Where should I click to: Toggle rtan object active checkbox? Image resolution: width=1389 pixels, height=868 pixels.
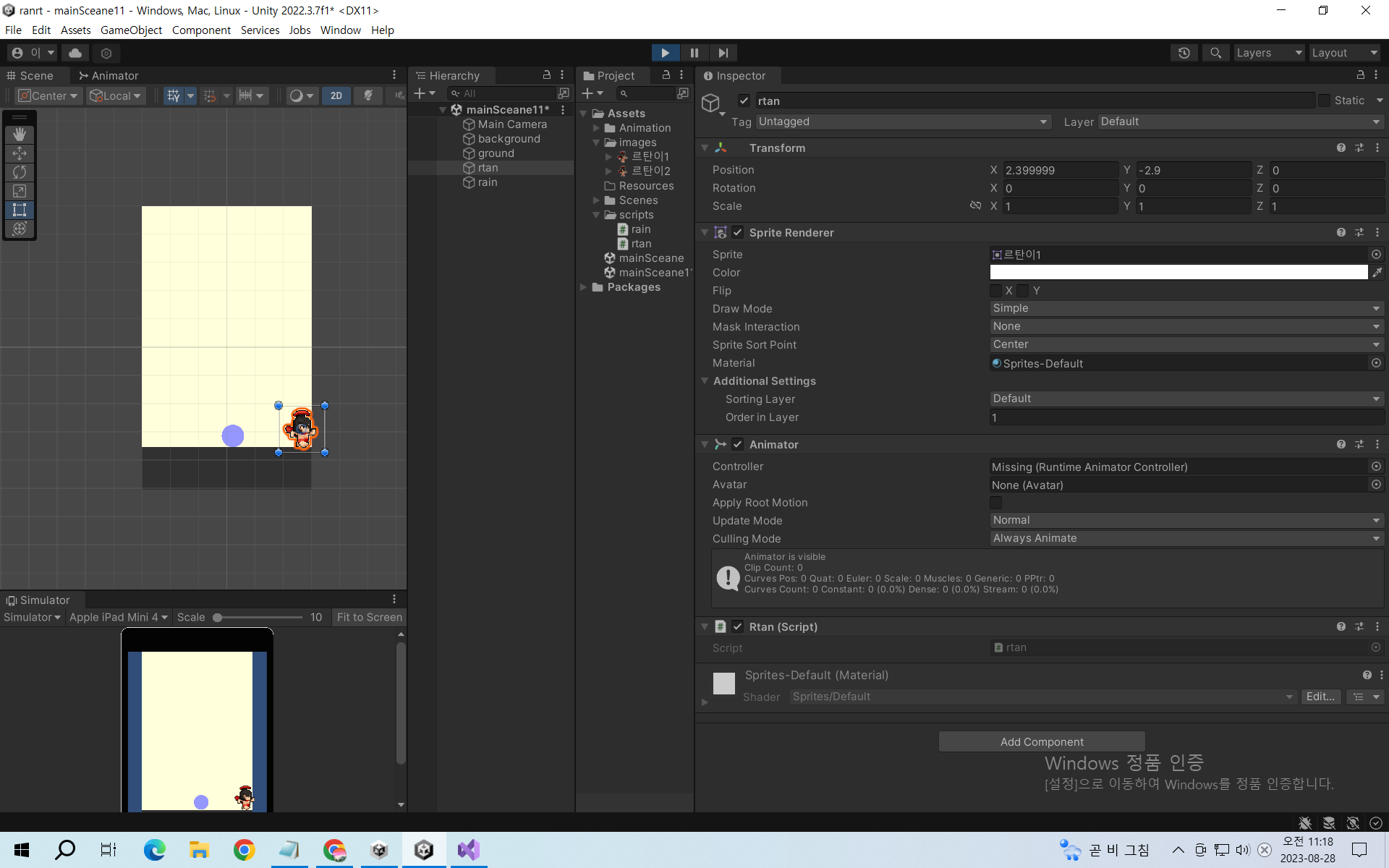point(744,101)
